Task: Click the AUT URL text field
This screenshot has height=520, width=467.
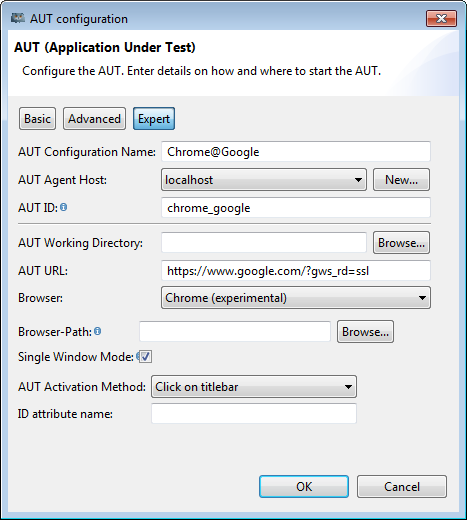Action: (296, 271)
